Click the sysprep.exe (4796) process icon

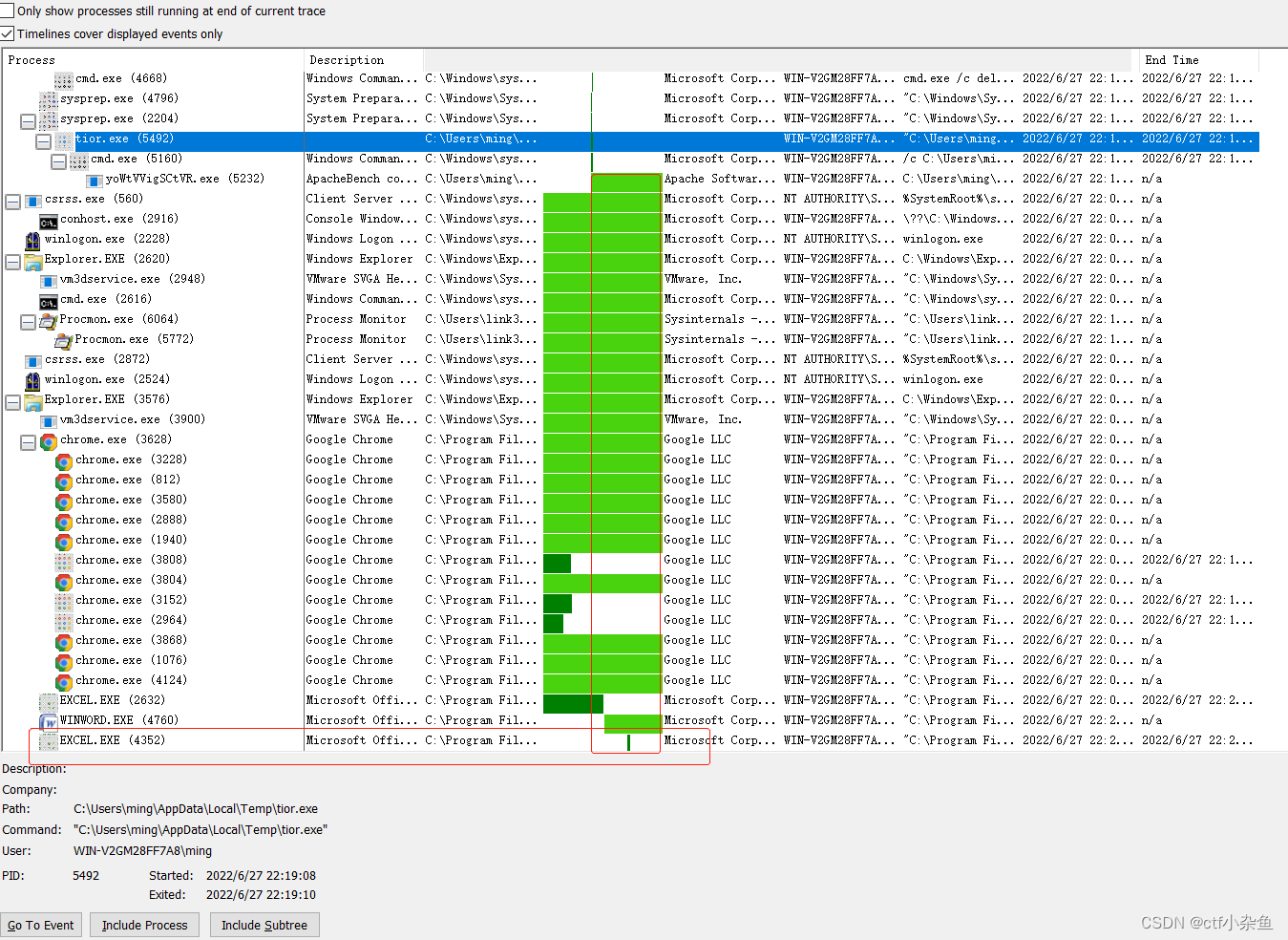tap(48, 99)
